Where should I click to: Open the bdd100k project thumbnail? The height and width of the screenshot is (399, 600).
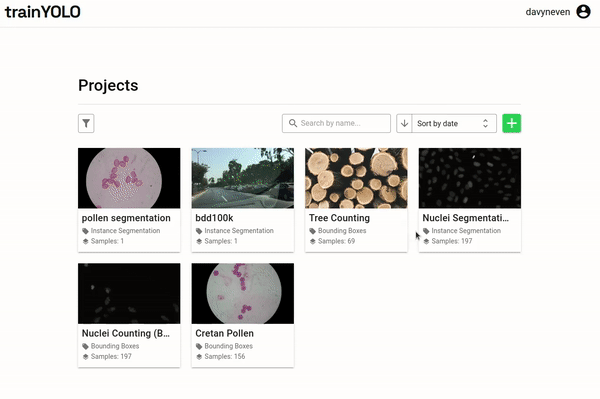(x=243, y=178)
